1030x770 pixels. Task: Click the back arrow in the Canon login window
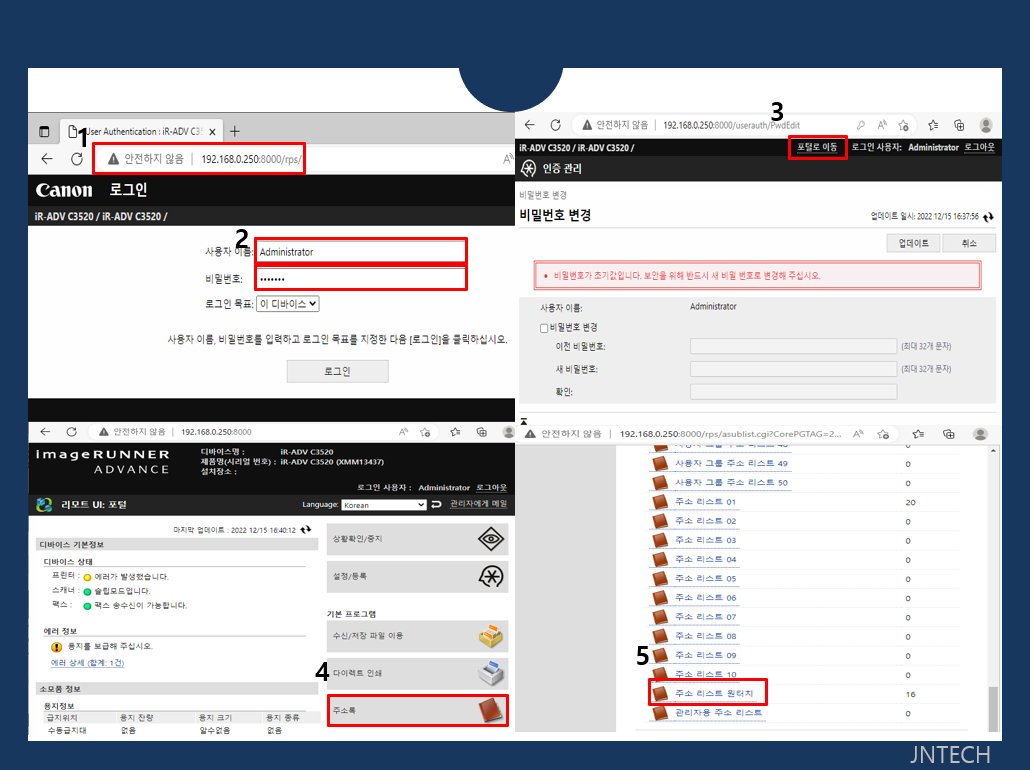tap(47, 159)
